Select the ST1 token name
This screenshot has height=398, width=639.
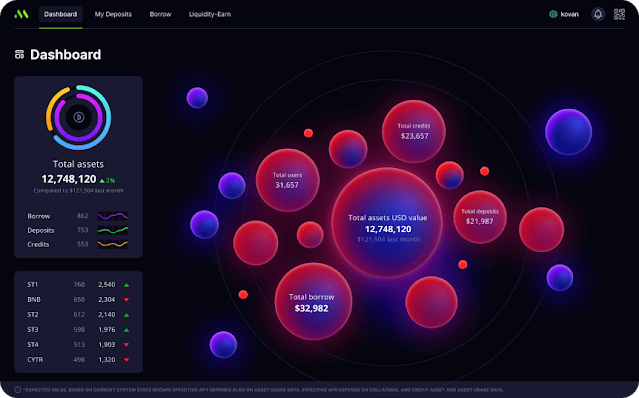[x=33, y=285]
